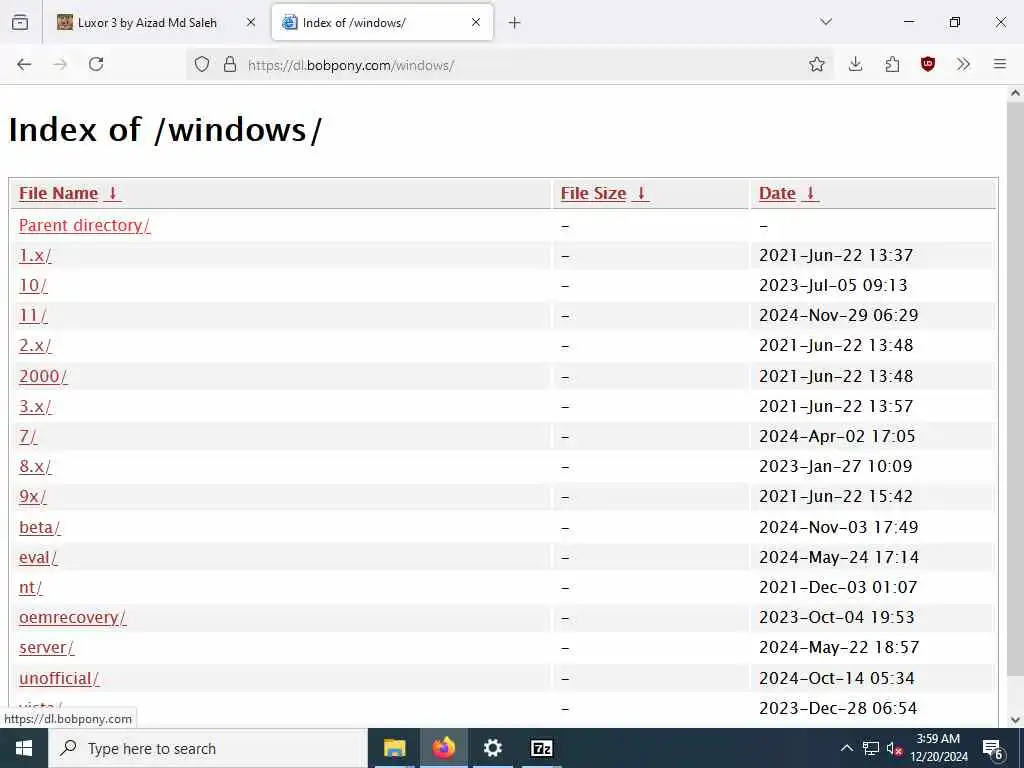Screen dimensions: 1024x768
Task: Click the date 2024-Nov-29 06:29
Action: 839,315
